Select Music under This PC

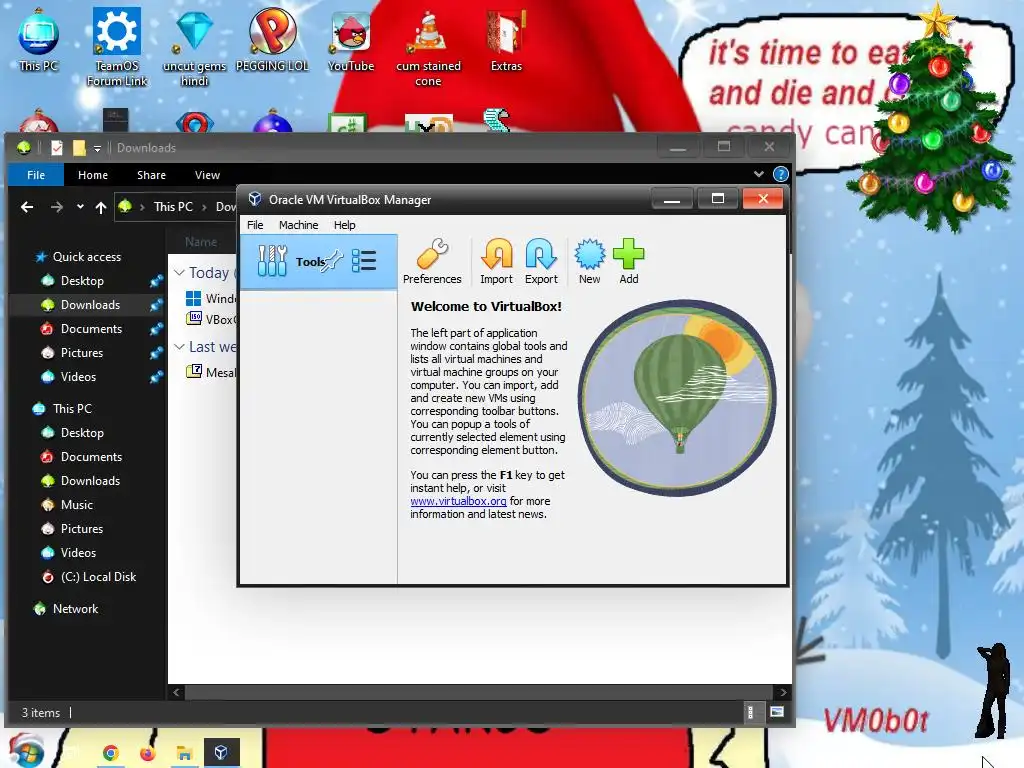coord(76,505)
